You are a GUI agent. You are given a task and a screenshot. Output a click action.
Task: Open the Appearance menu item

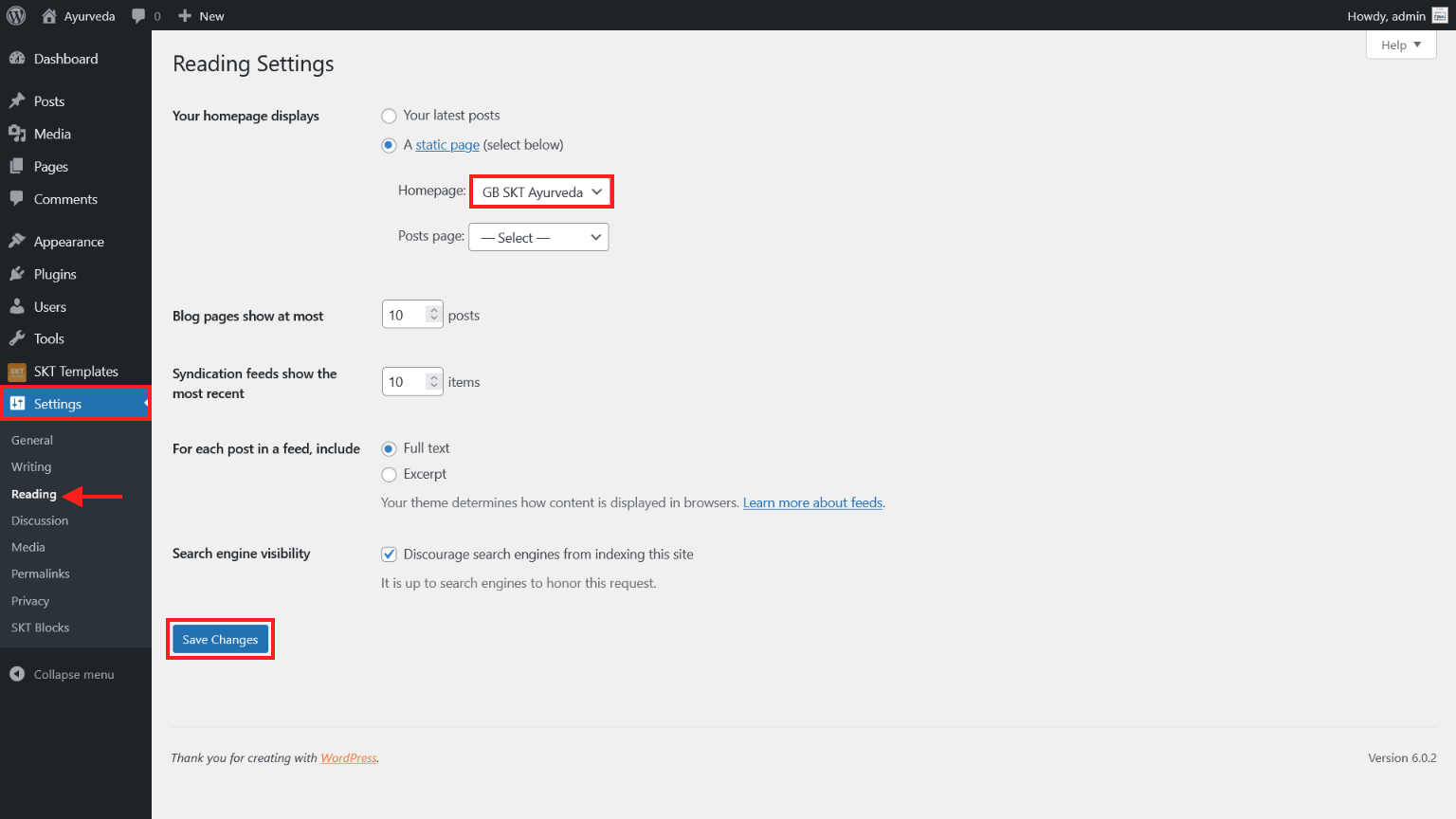[x=76, y=242]
